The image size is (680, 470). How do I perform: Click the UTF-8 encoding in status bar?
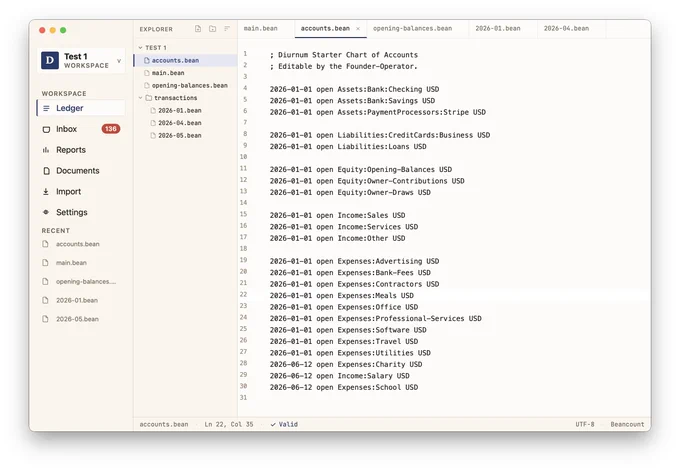pos(585,424)
